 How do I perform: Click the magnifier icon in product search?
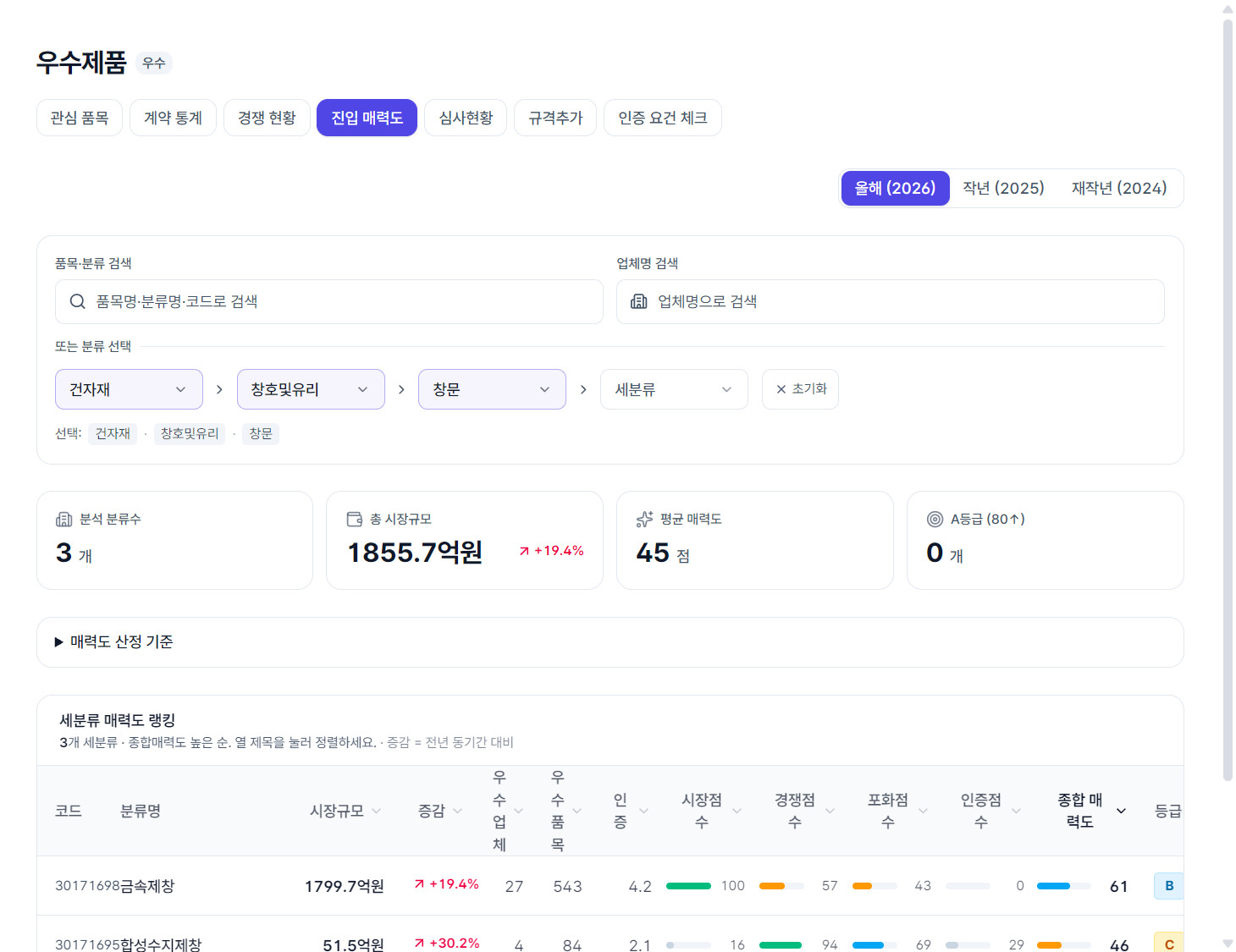[x=77, y=302]
